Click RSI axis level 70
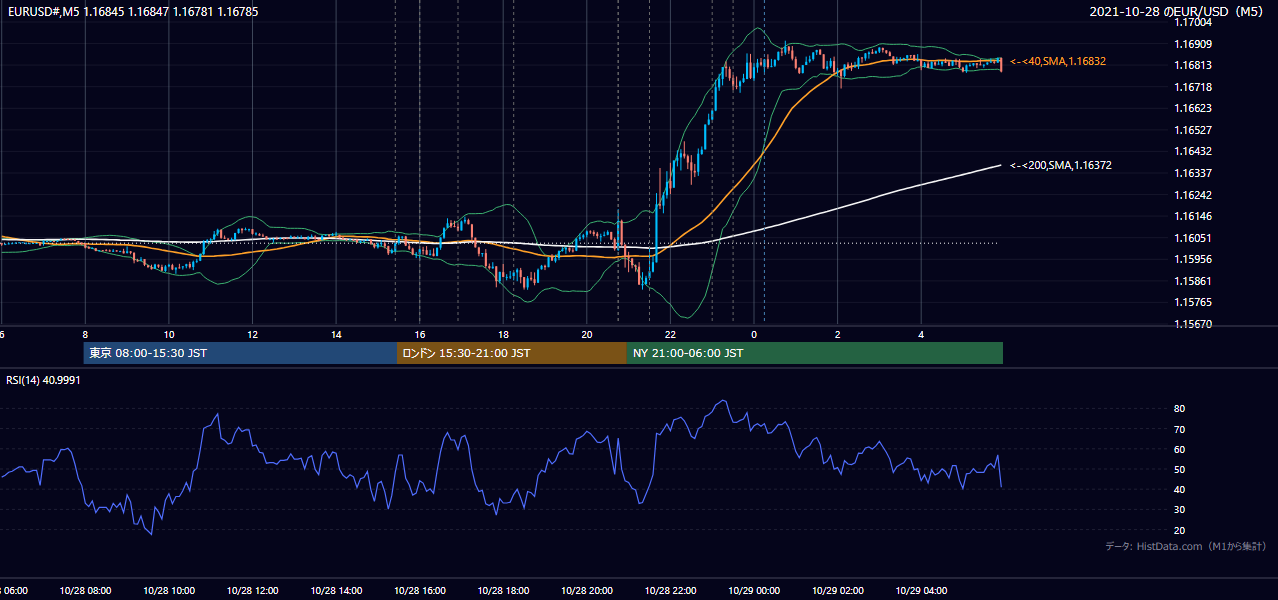Image resolution: width=1278 pixels, height=600 pixels. coord(1180,429)
